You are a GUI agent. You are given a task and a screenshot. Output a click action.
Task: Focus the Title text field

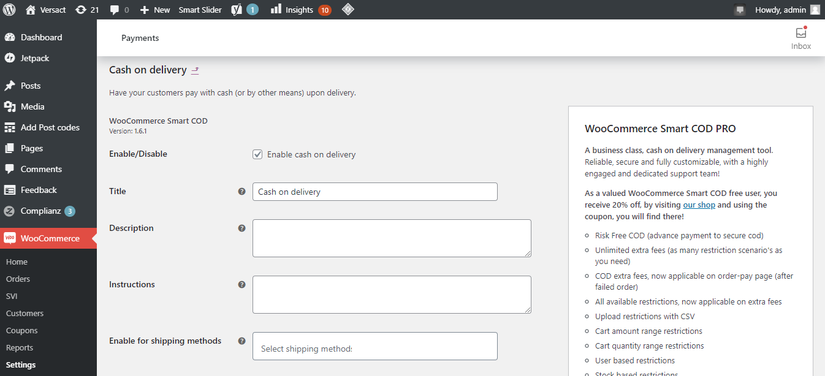pos(375,191)
